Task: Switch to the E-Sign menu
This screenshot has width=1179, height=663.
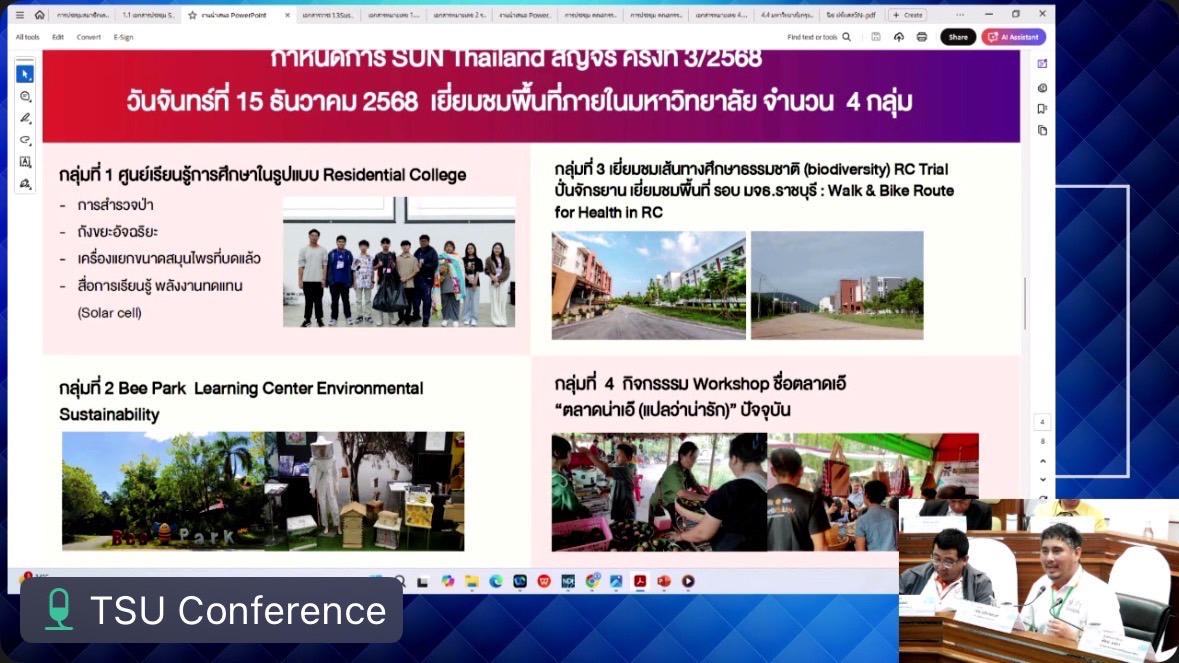Action: (123, 37)
